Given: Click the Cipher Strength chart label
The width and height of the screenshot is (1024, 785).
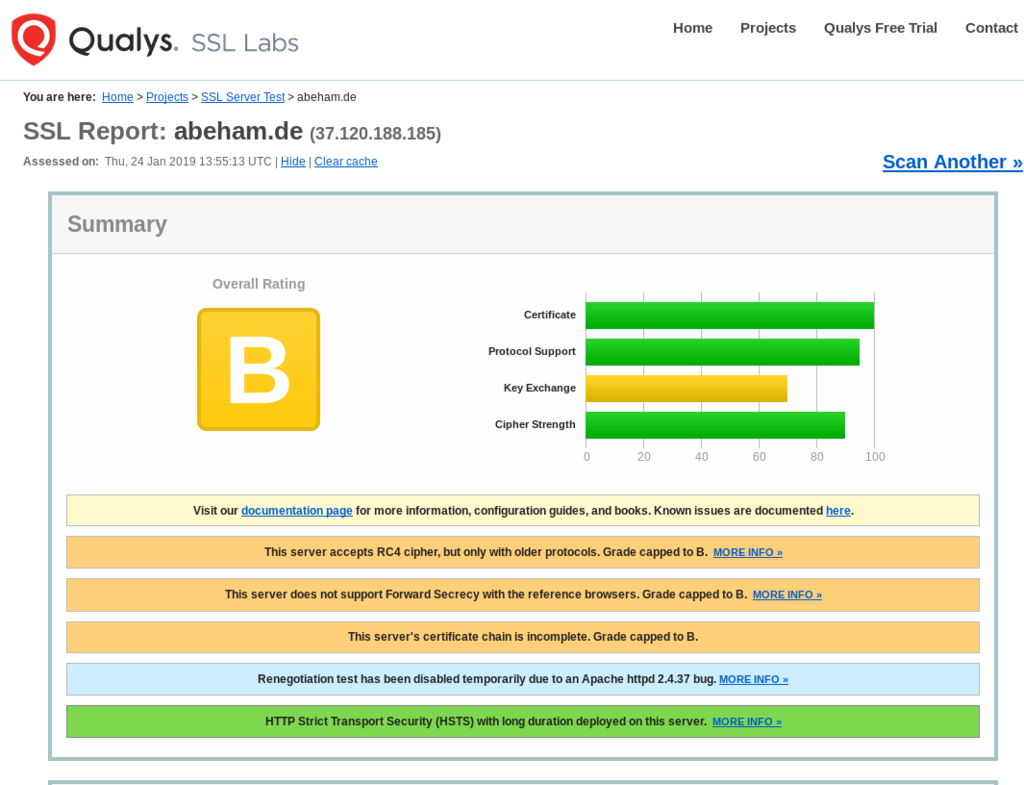Looking at the screenshot, I should pyautogui.click(x=535, y=425).
